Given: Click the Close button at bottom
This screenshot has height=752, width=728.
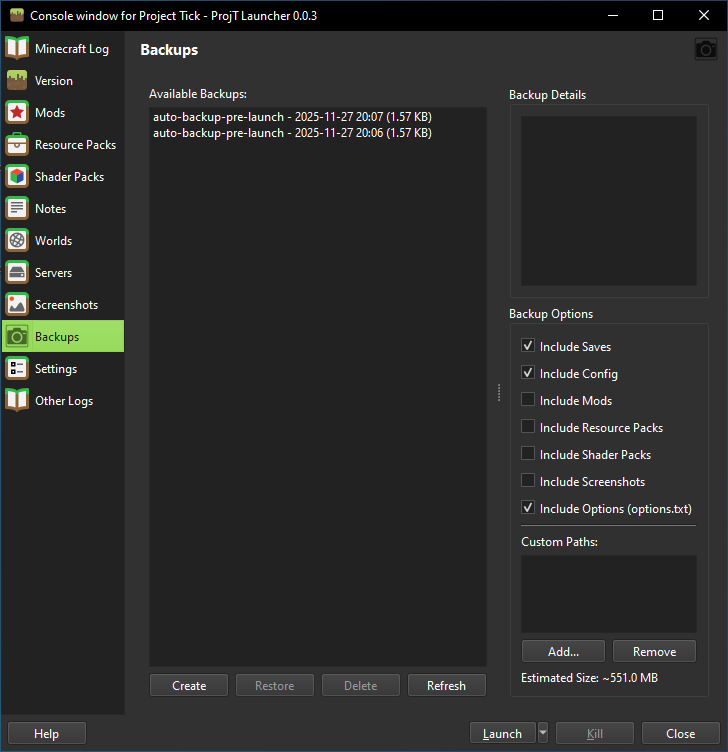Looking at the screenshot, I should click(681, 733).
